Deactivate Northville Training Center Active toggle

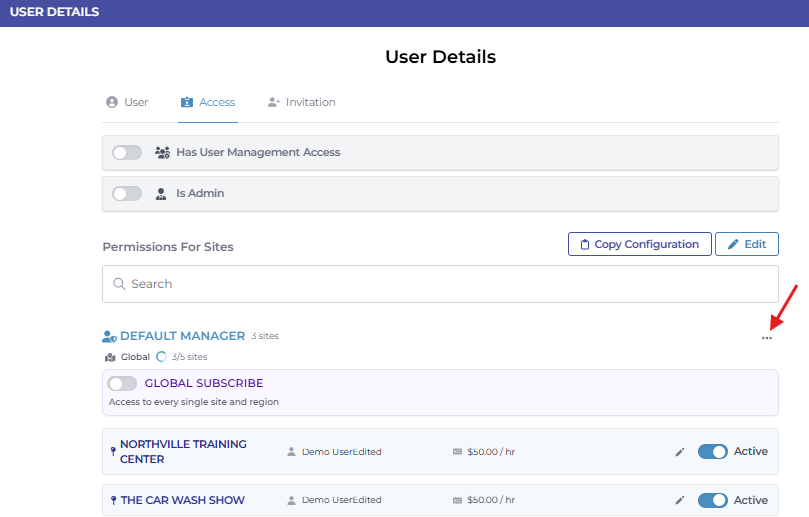pos(712,452)
